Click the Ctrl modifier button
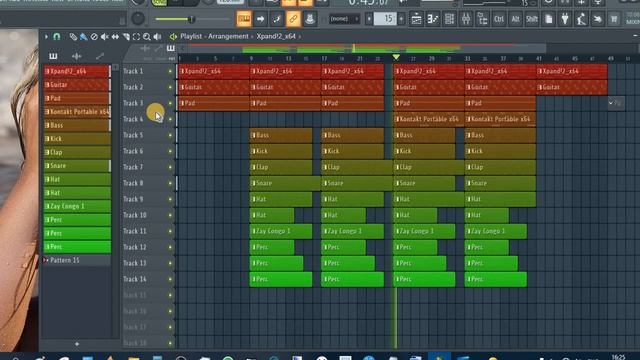The image size is (640, 360). [x=499, y=19]
